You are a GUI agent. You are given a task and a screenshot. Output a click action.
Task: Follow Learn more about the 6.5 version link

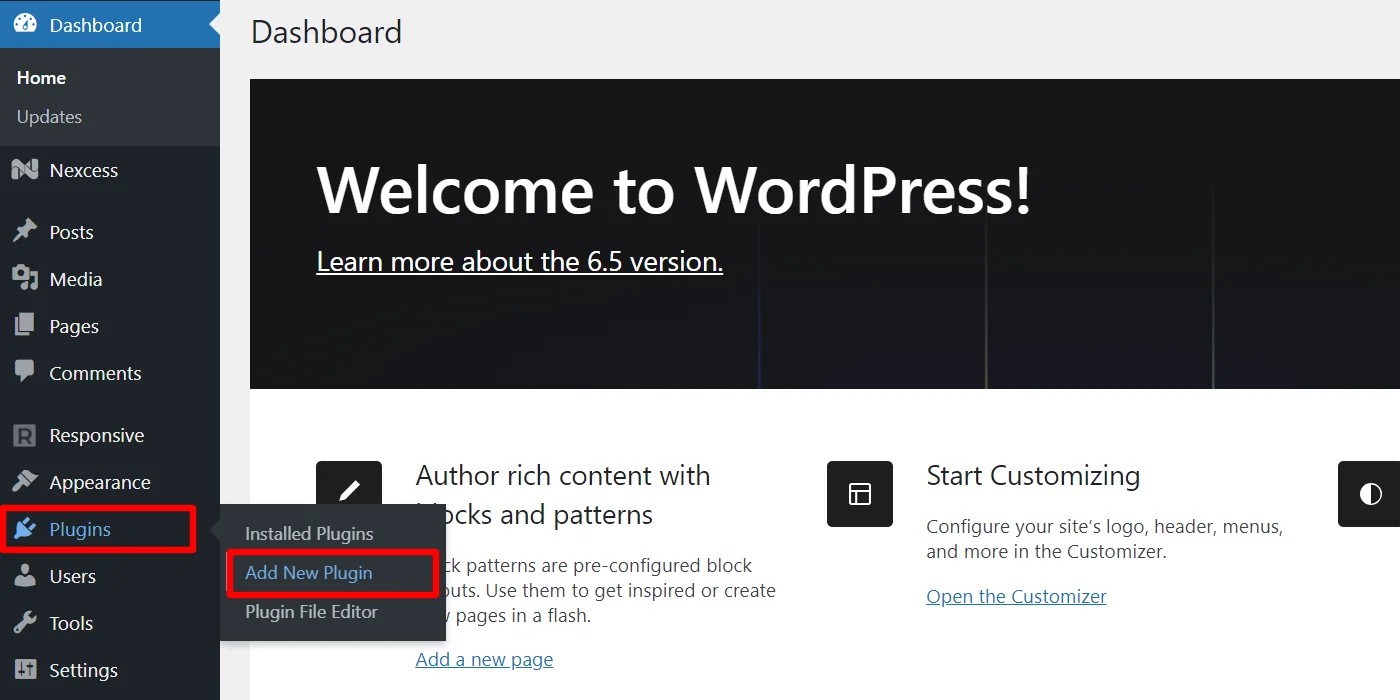(519, 262)
